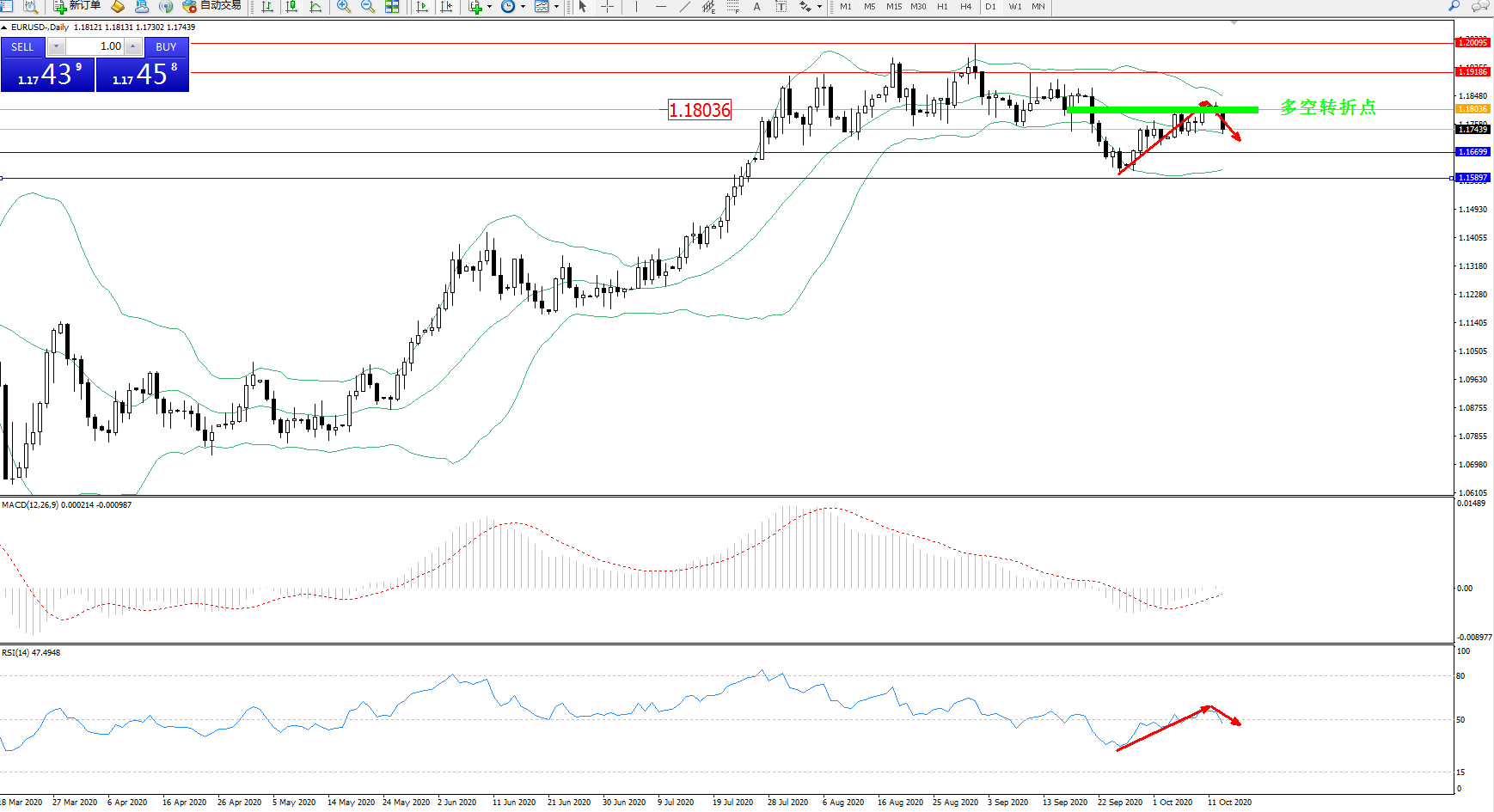
Task: Zoom out of the chart
Action: point(368,7)
